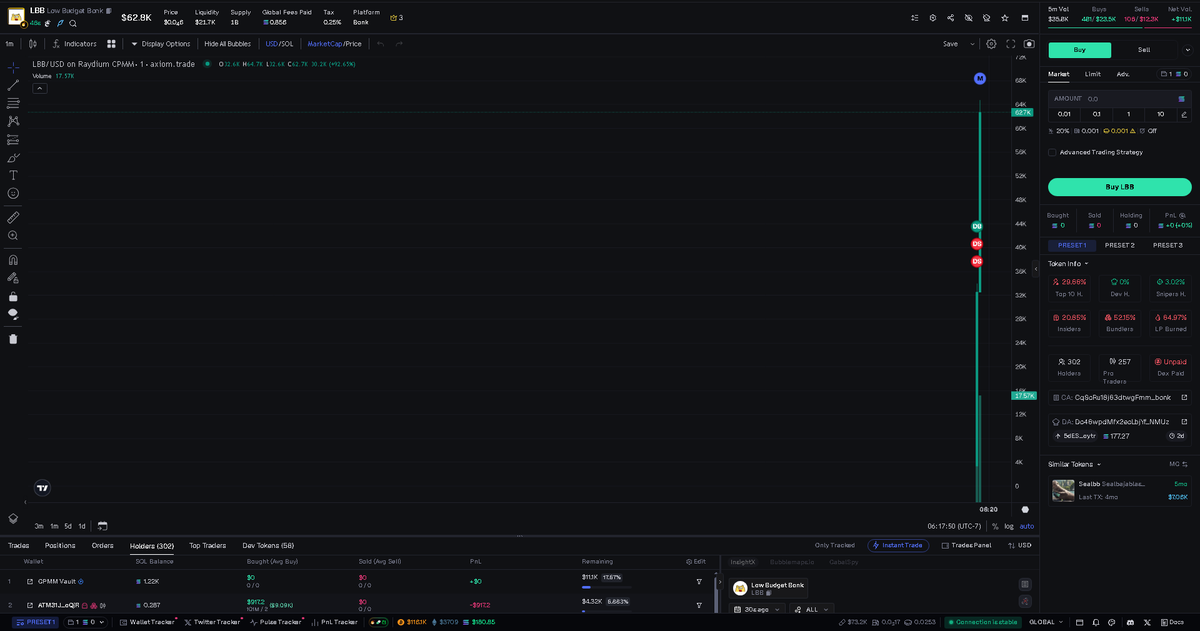Choose the 0.01 amount quick button
The width and height of the screenshot is (1200, 631).
[1064, 114]
